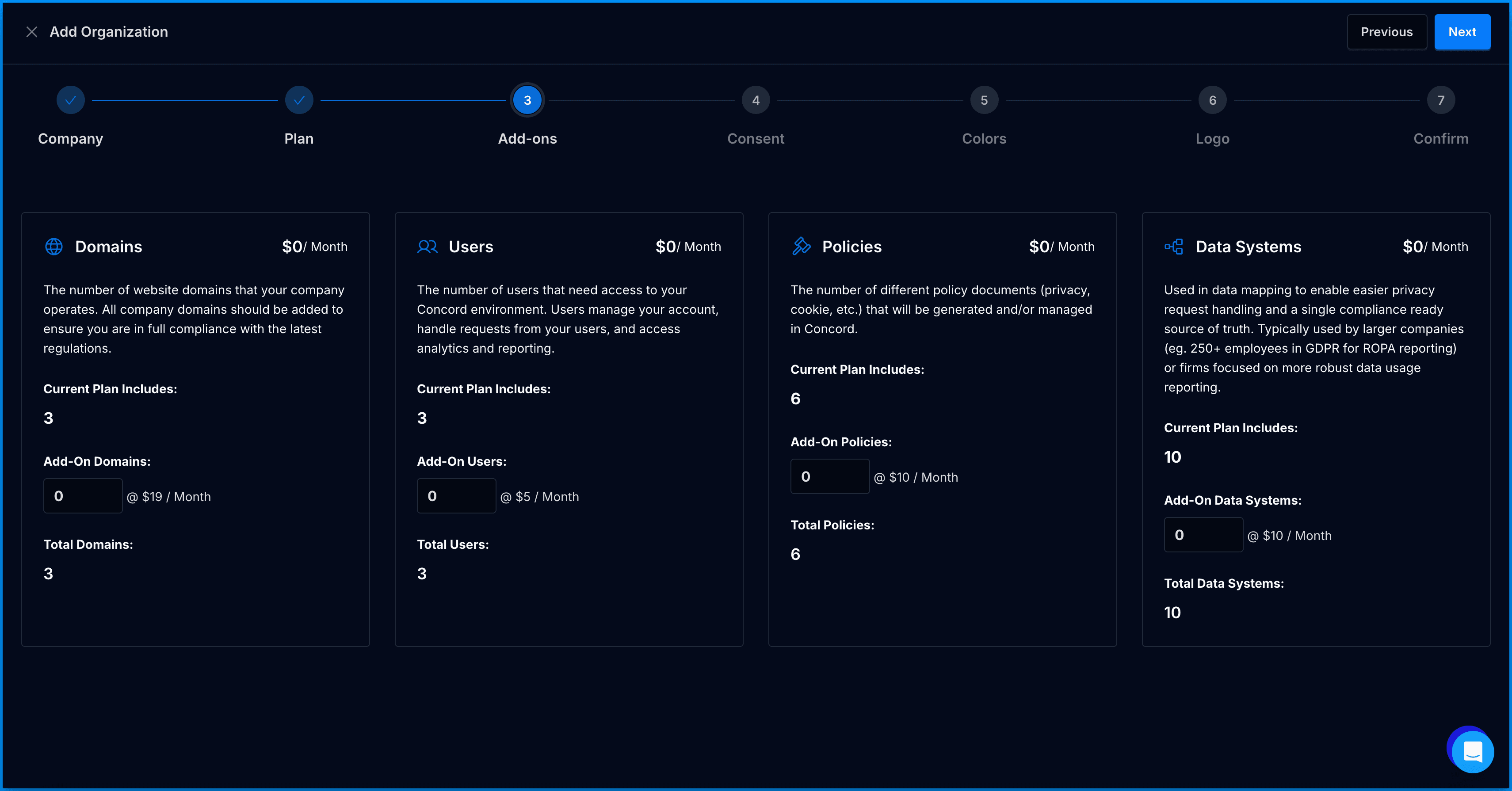The image size is (1512, 791).
Task: Focus the Add-On Domains quantity field
Action: pos(83,496)
